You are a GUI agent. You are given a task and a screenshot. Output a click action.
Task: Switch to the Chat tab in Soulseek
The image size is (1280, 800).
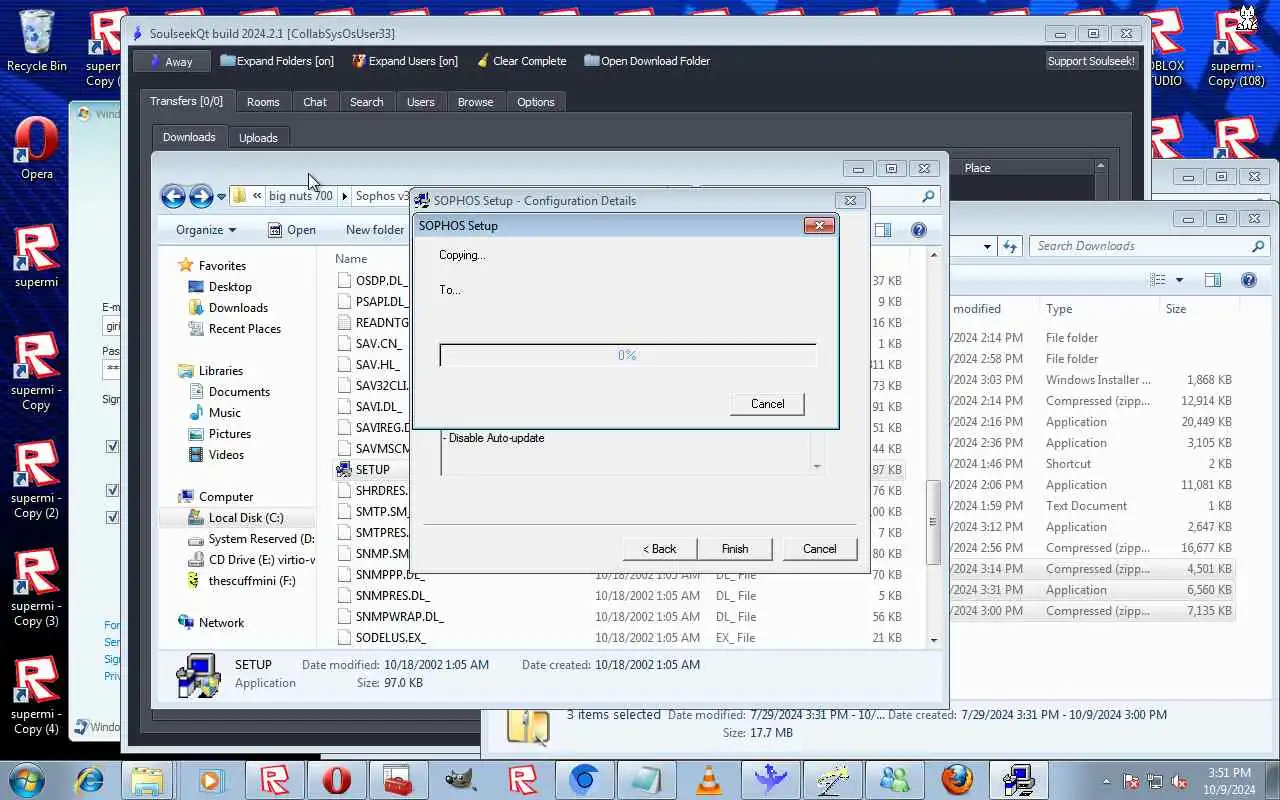click(x=315, y=102)
